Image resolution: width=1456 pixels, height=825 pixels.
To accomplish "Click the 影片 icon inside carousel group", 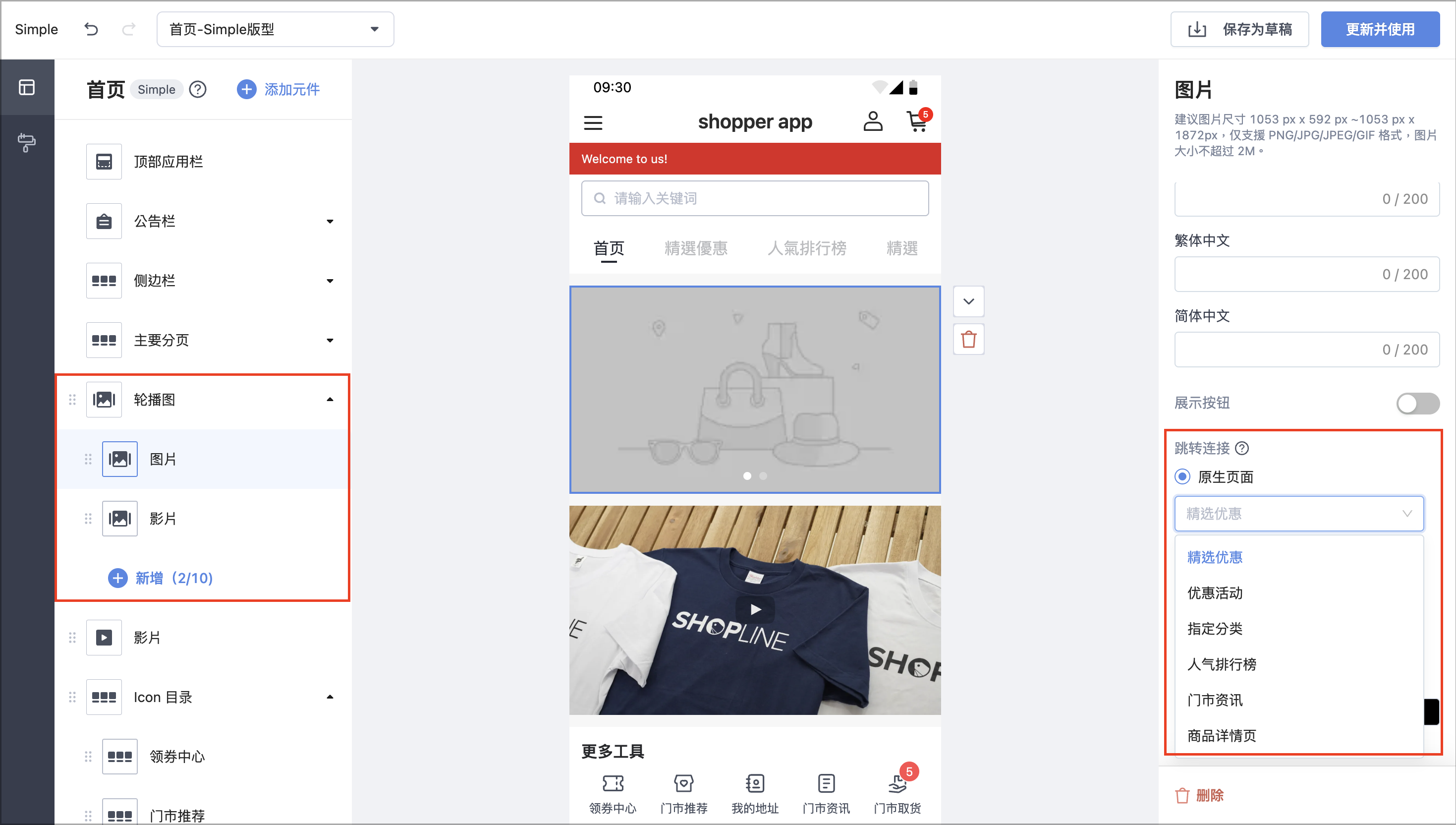I will coord(119,519).
